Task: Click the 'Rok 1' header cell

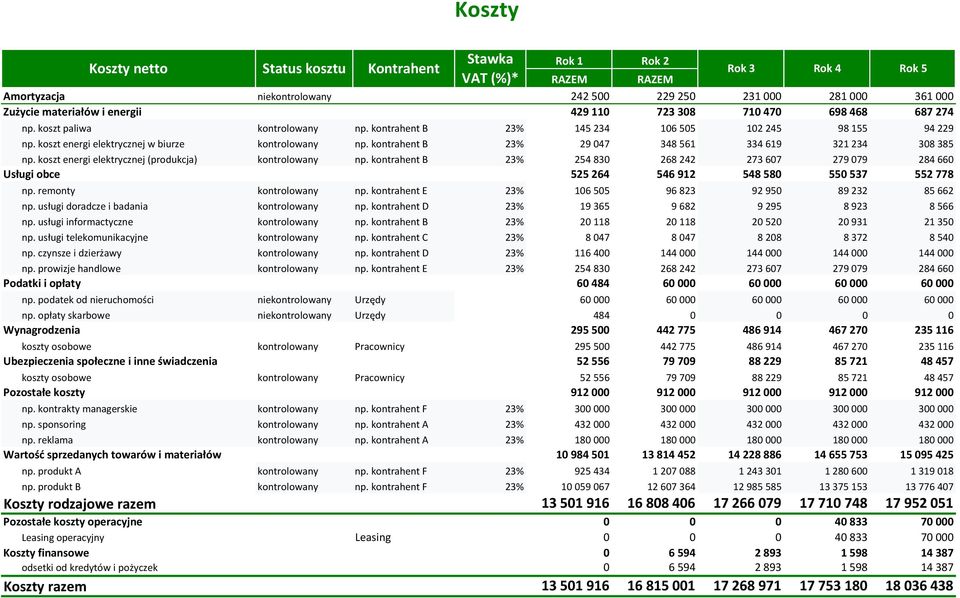Action: 569,61
